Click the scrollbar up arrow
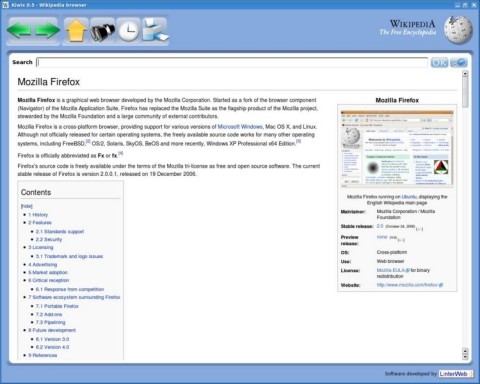The image size is (480, 384). click(465, 74)
